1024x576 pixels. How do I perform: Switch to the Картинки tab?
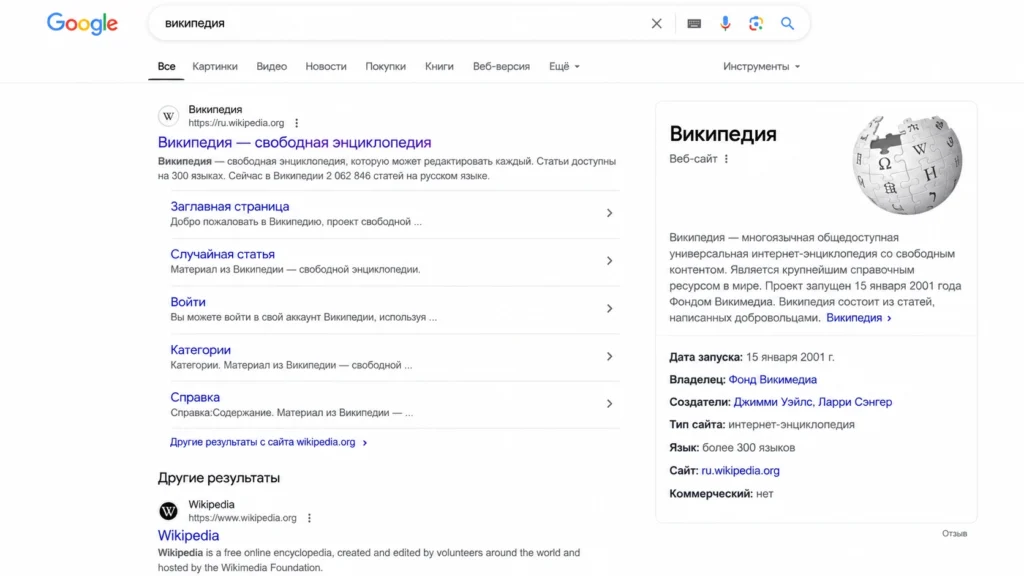[215, 67]
